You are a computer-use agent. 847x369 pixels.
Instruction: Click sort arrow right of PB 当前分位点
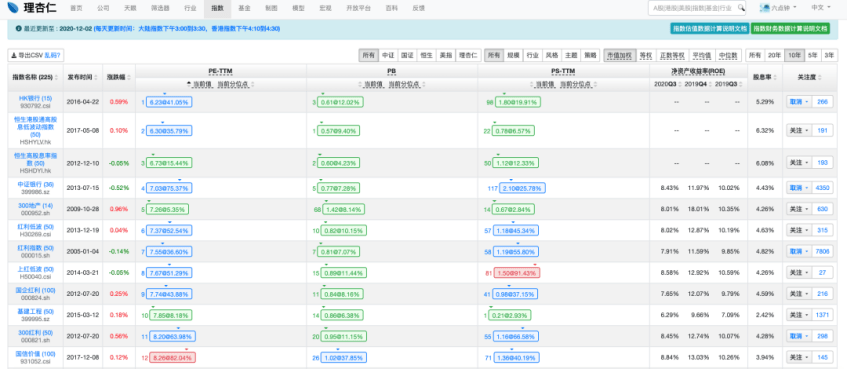(423, 84)
